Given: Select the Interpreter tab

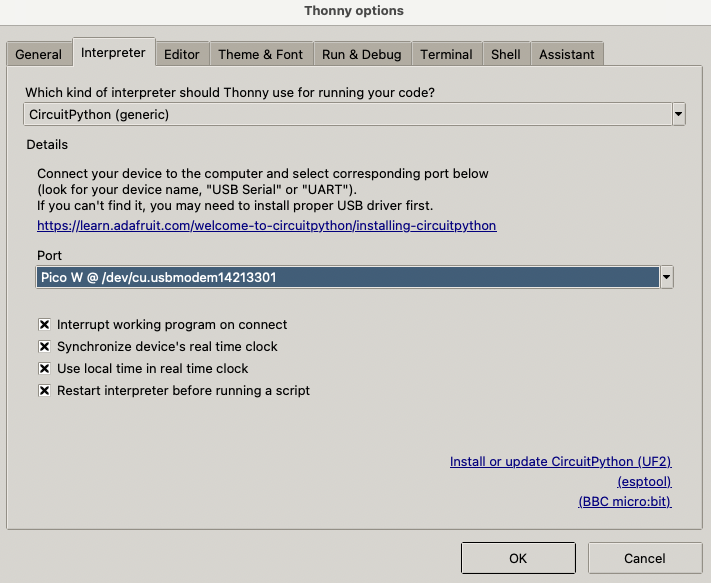Looking at the screenshot, I should tap(113, 53).
